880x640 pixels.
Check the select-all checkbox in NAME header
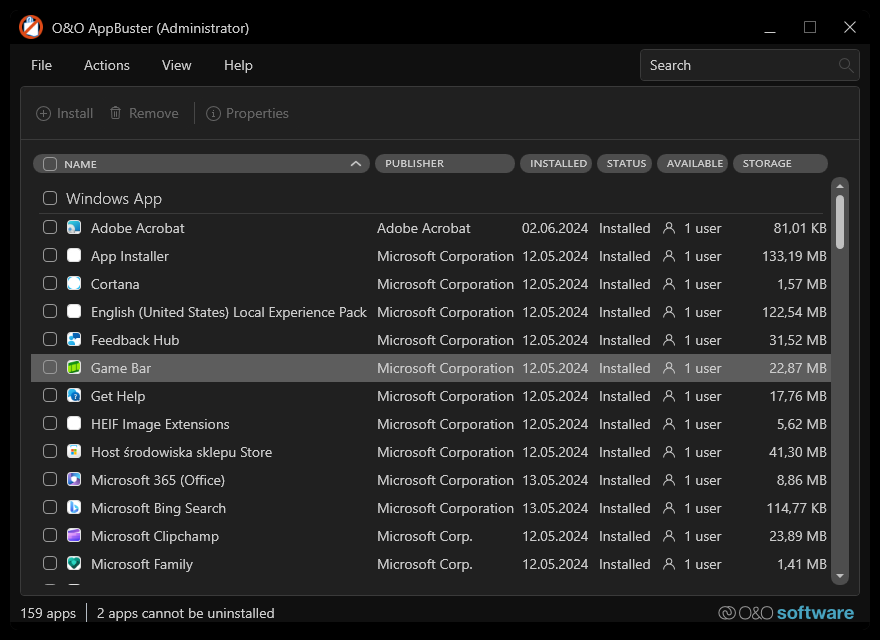point(50,164)
